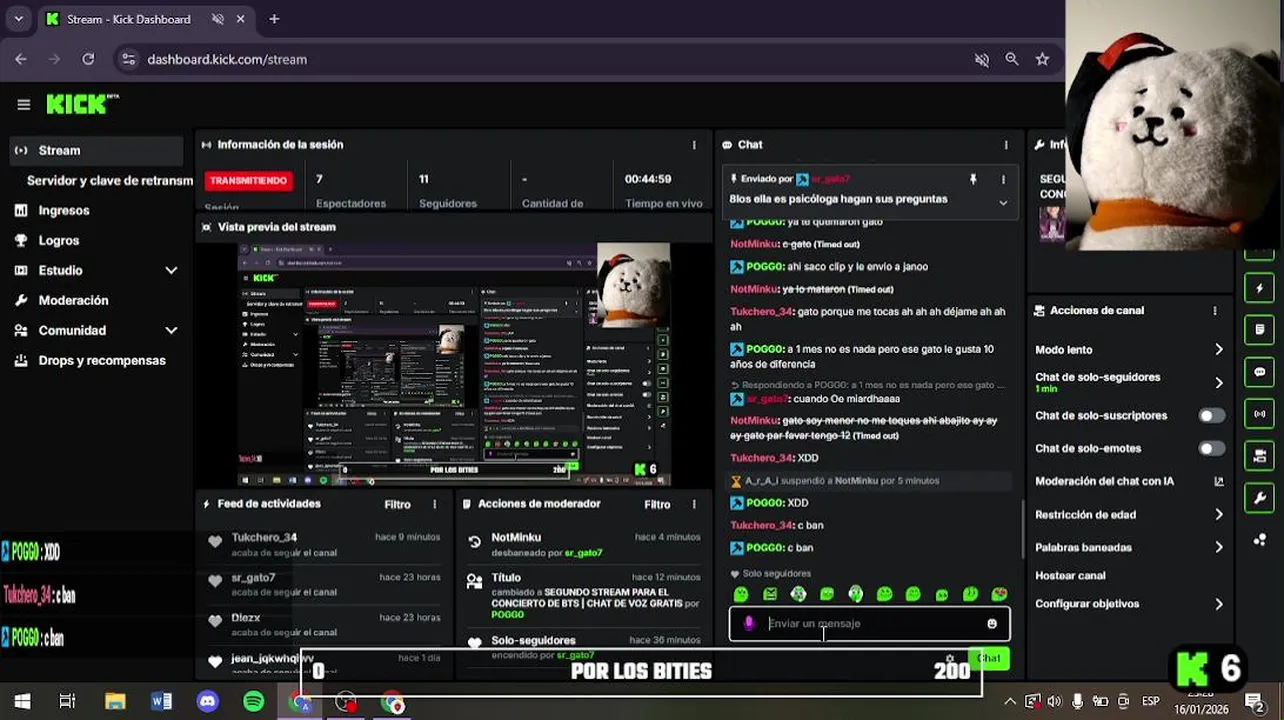Open the tab search dropdown
1284x720 pixels.
[18, 19]
